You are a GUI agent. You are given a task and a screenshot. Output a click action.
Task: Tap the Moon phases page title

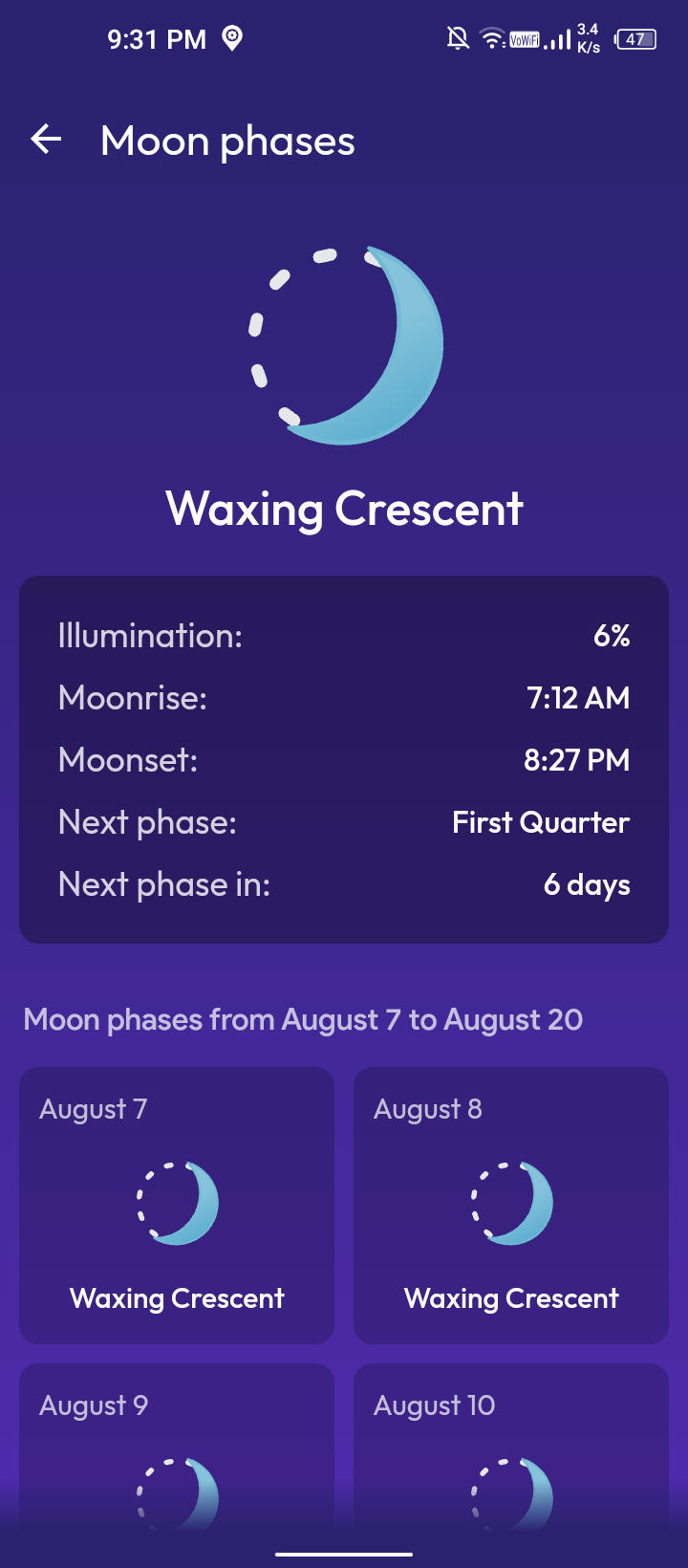tap(227, 142)
